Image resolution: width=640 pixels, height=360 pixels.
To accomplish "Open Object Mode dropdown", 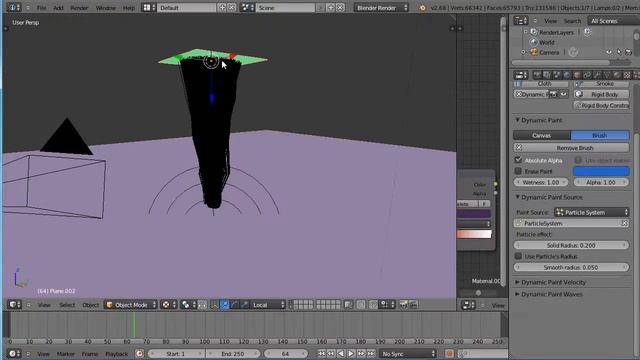I will pyautogui.click(x=131, y=304).
